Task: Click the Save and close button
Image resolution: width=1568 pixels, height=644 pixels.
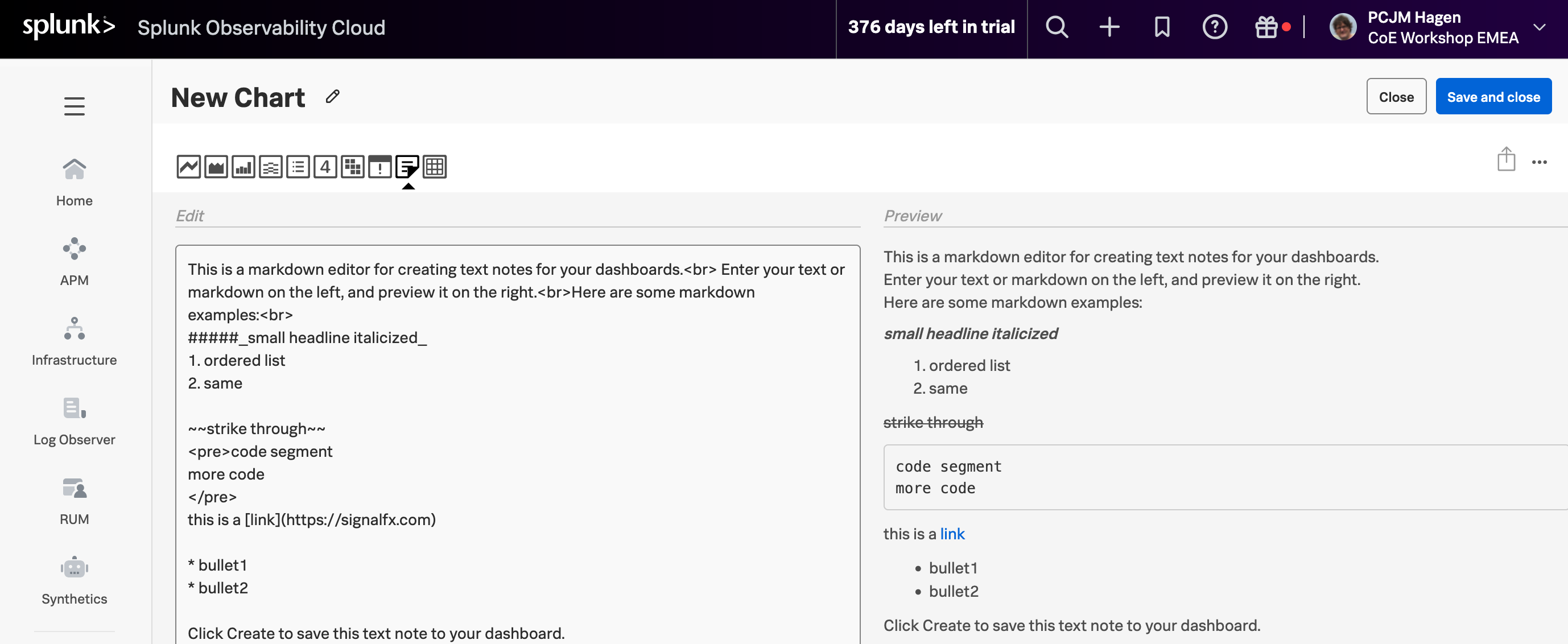Action: click(1493, 97)
